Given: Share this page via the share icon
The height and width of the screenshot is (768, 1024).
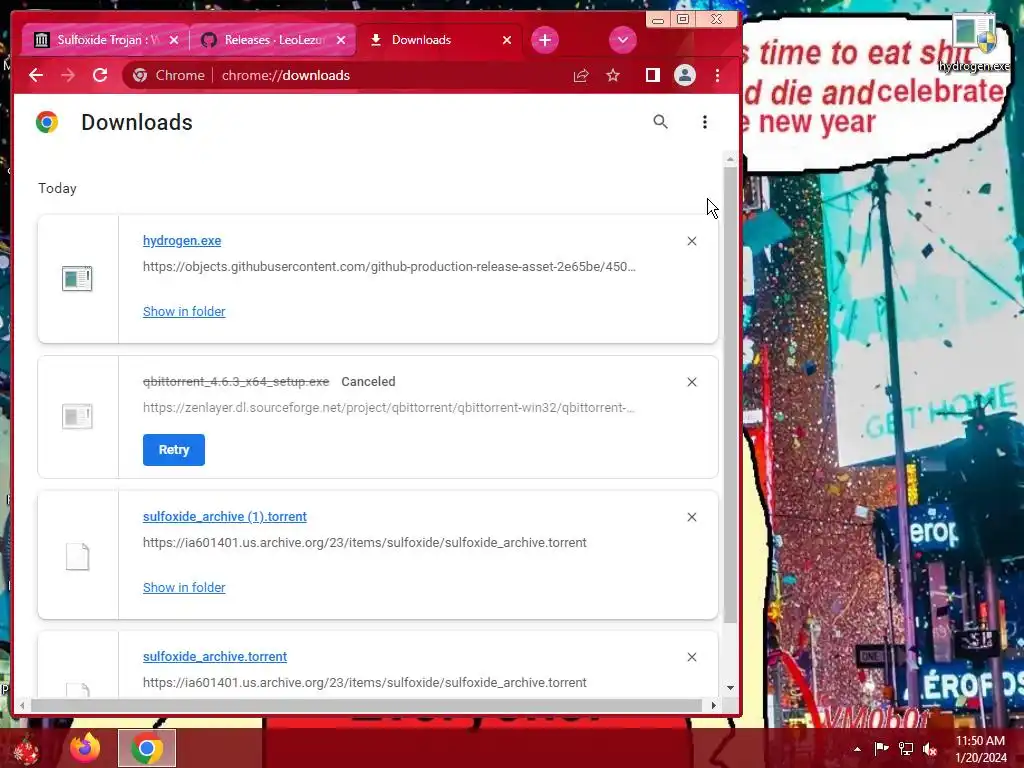Looking at the screenshot, I should click(581, 76).
